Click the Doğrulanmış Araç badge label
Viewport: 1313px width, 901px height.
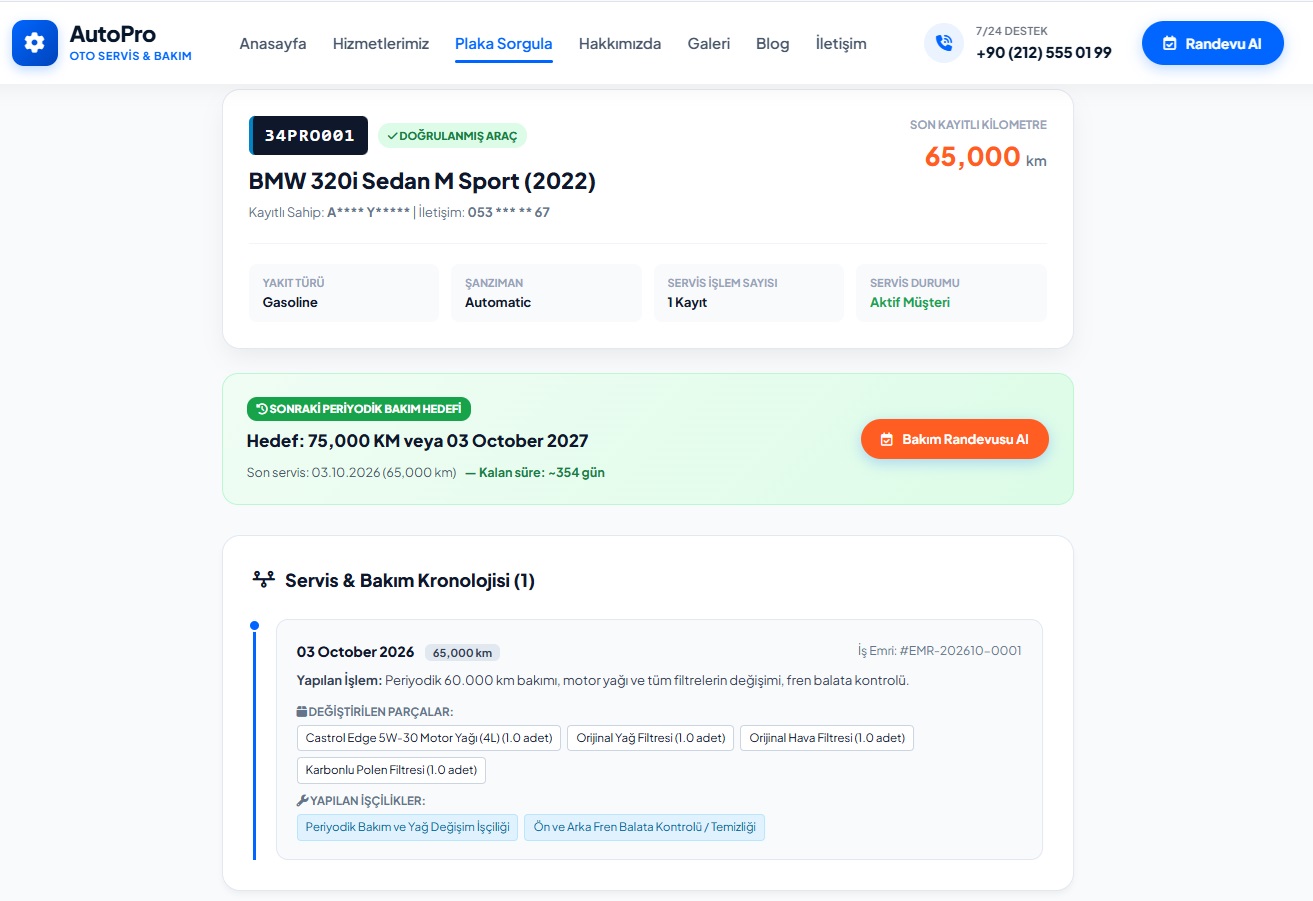pos(452,136)
